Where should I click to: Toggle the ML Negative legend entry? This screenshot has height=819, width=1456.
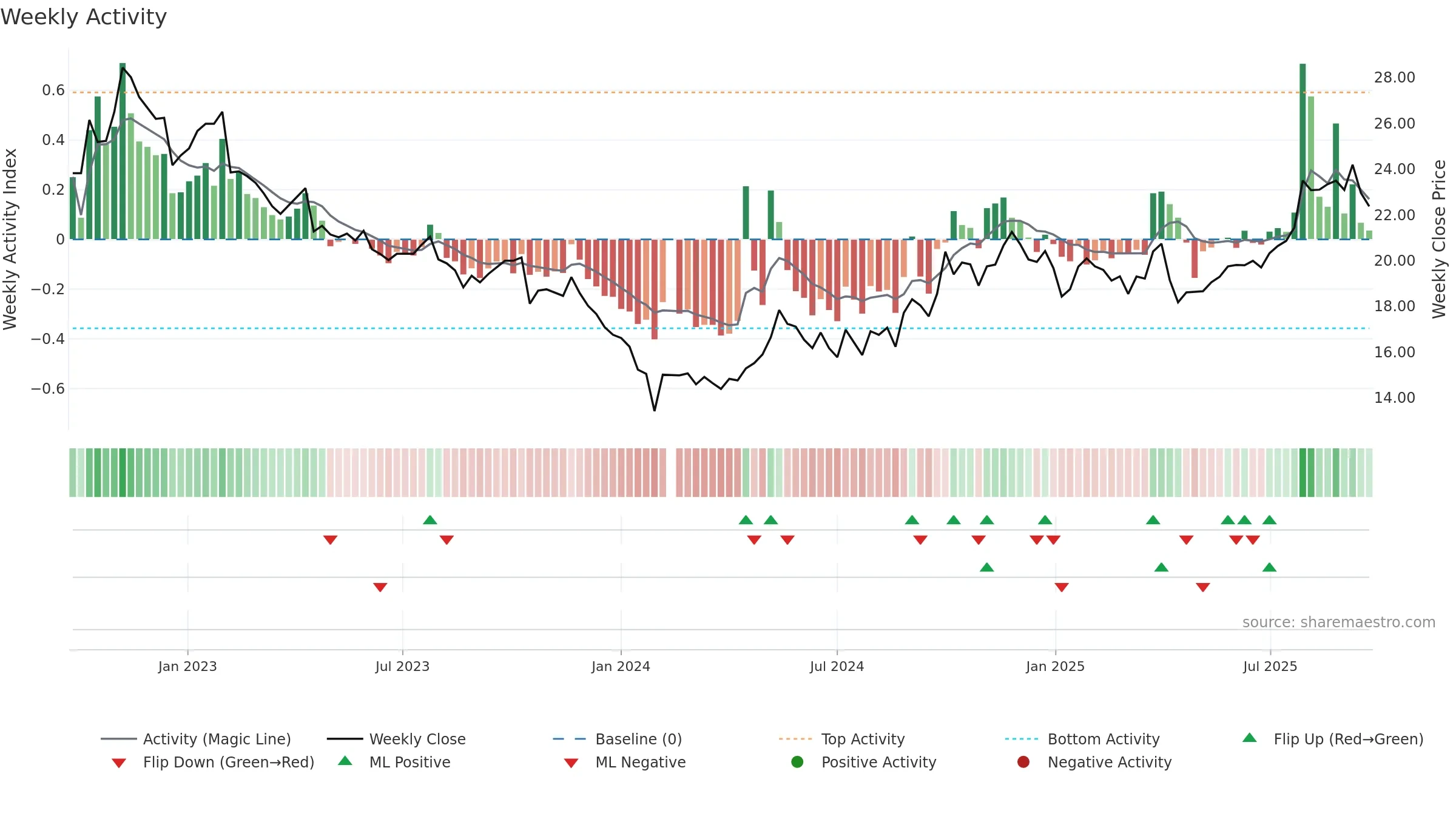[x=624, y=762]
